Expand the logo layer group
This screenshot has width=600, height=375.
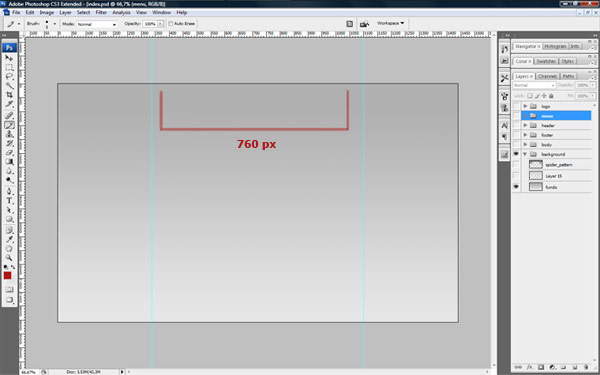point(525,106)
